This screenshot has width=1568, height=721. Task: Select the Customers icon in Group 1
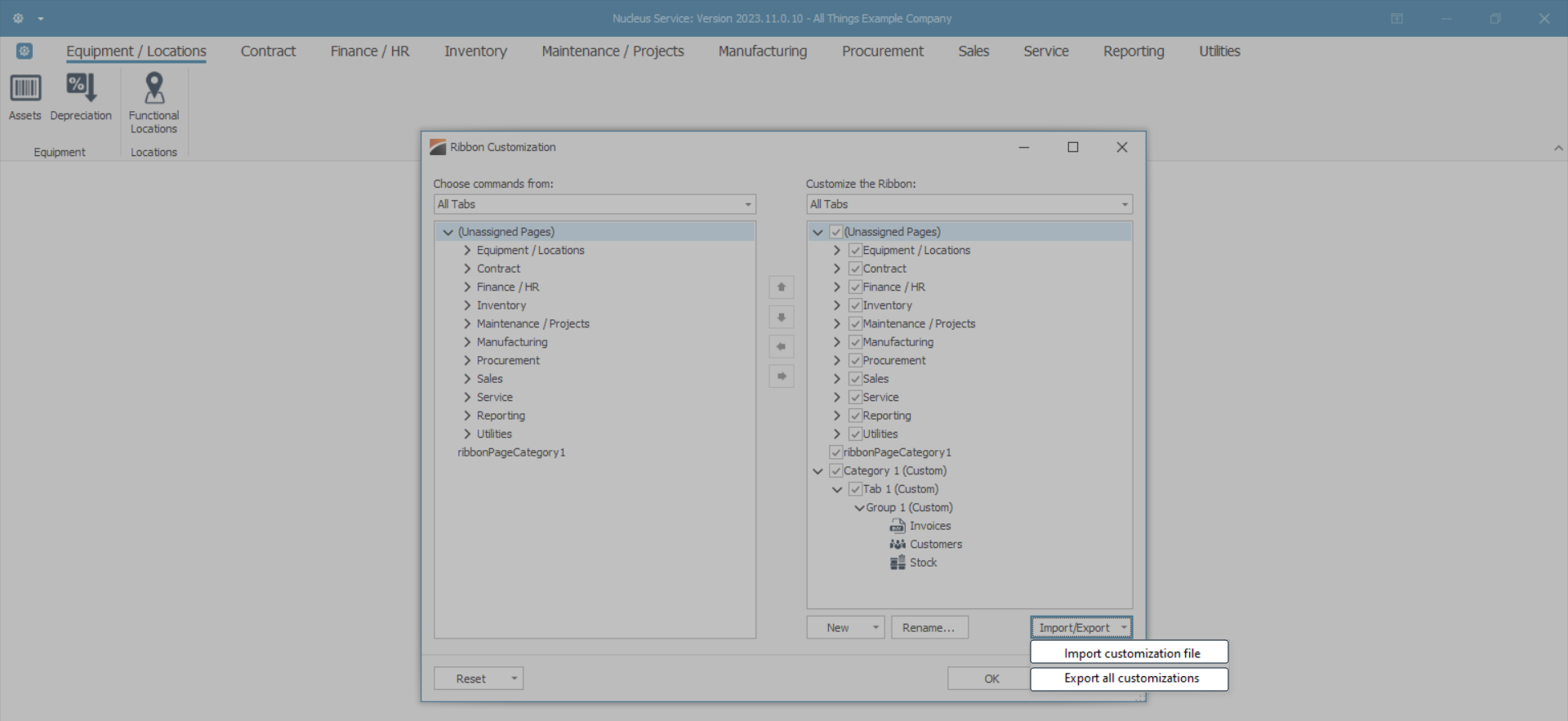(898, 545)
